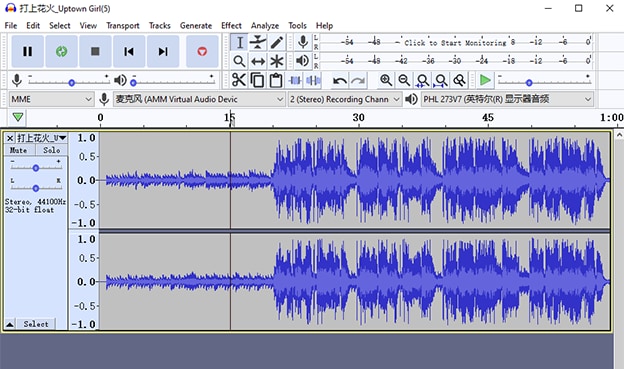The height and width of the screenshot is (369, 624).
Task: Click the timeline at the 30 mark
Action: (x=358, y=118)
